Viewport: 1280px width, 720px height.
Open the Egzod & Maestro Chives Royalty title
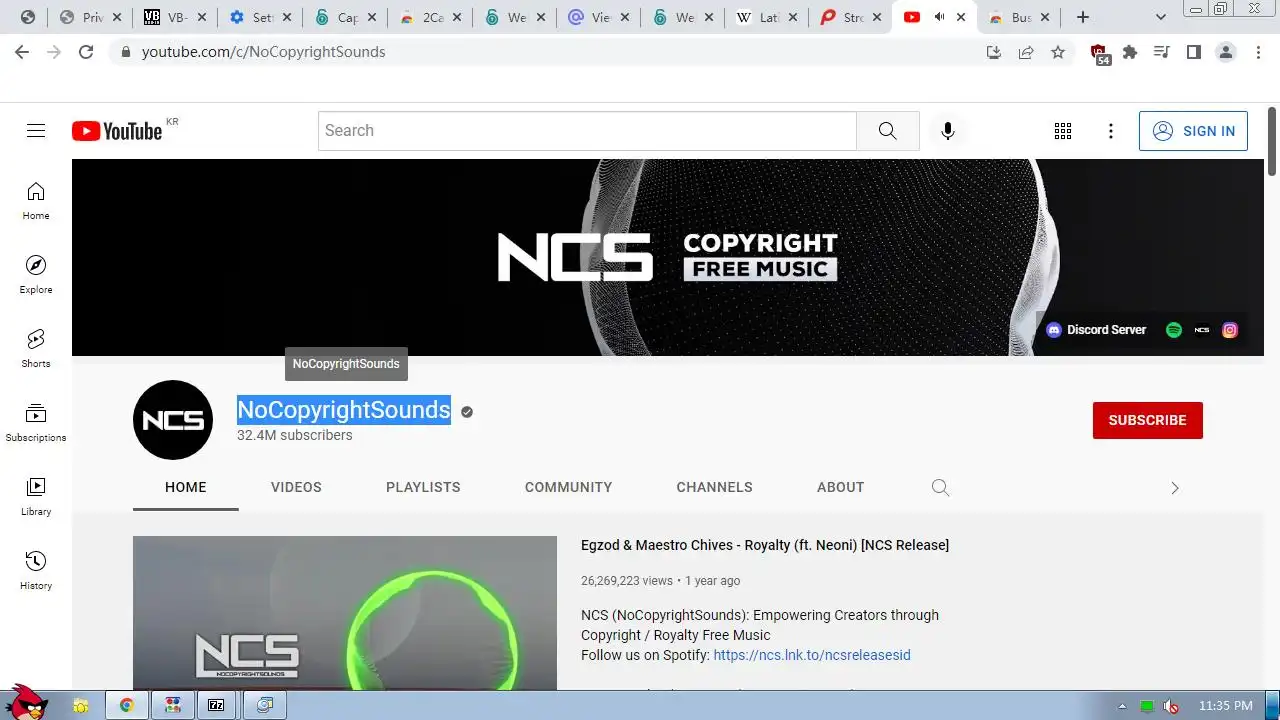click(x=765, y=545)
